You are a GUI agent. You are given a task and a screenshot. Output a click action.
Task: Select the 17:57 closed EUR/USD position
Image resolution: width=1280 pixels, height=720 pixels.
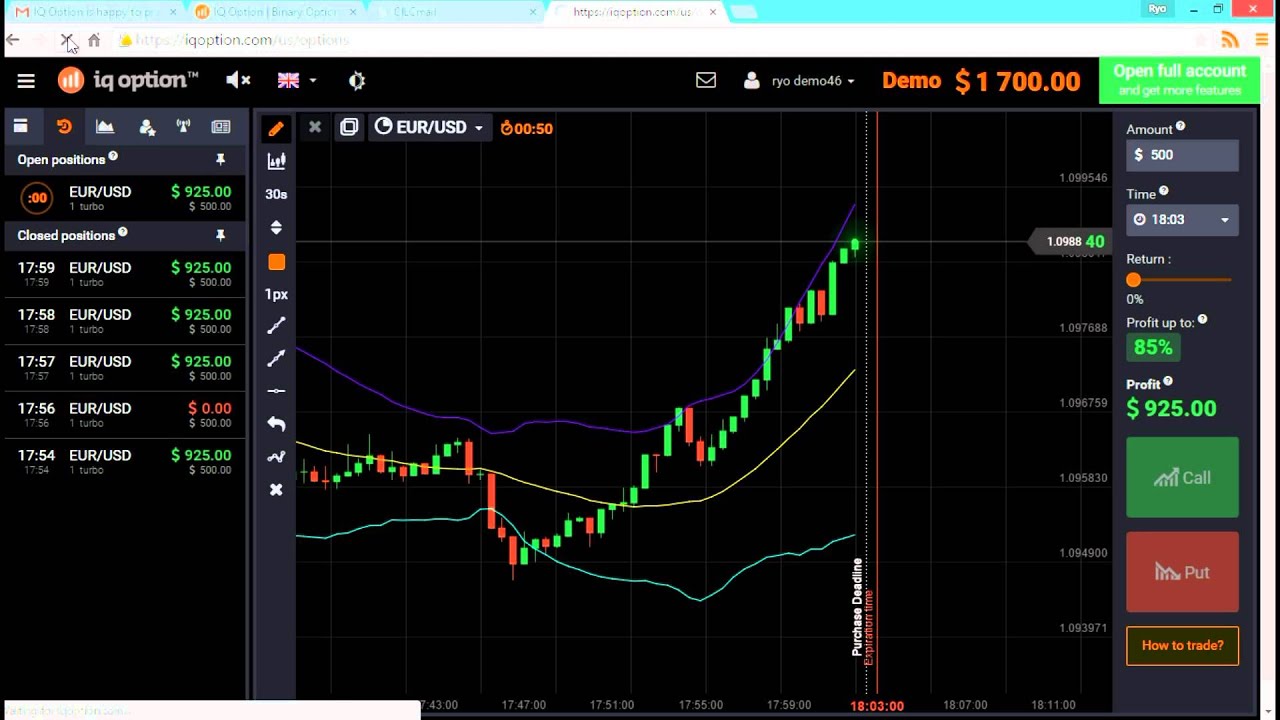pyautogui.click(x=124, y=368)
